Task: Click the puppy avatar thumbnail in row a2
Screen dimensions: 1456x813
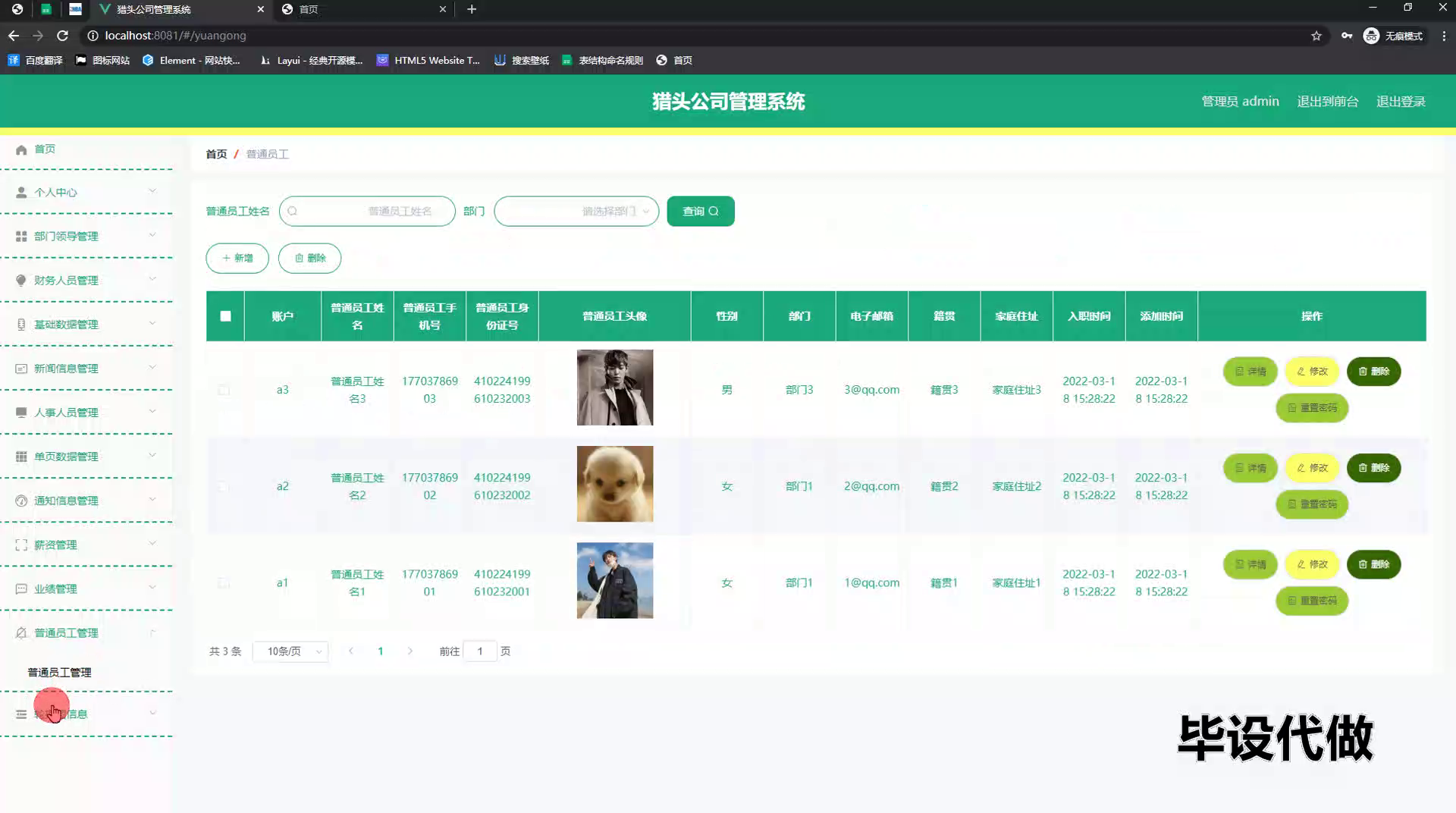Action: [615, 484]
